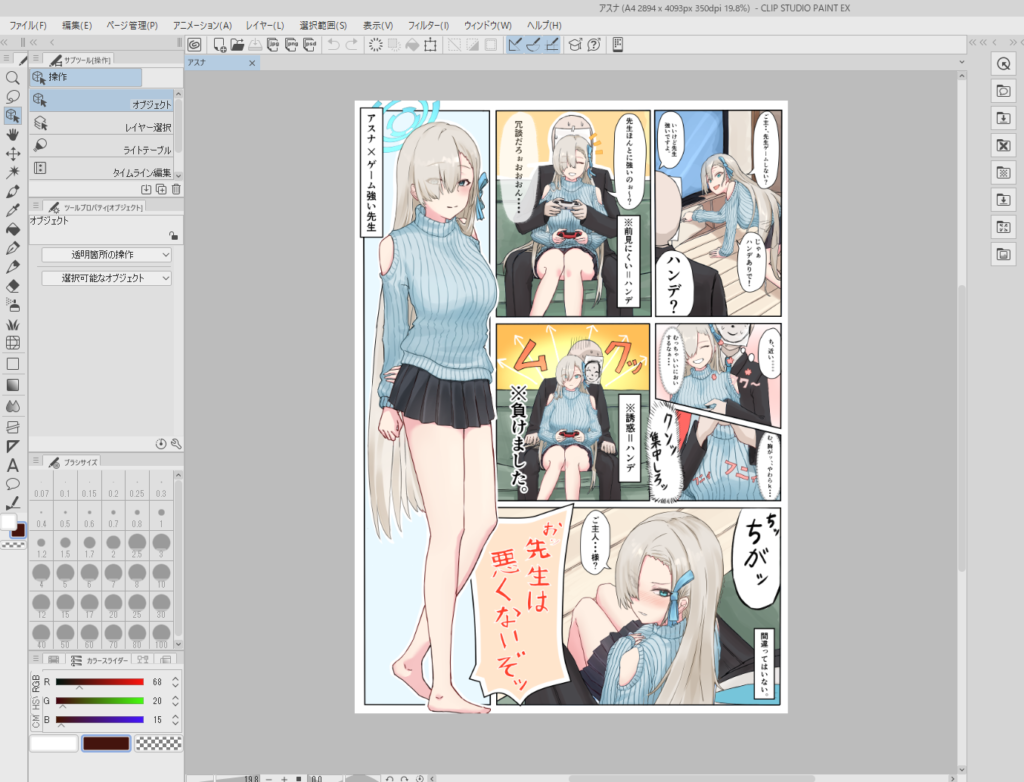Viewport: 1024px width, 782px height.
Task: Export as PSD from toolbar
Action: tap(310, 44)
